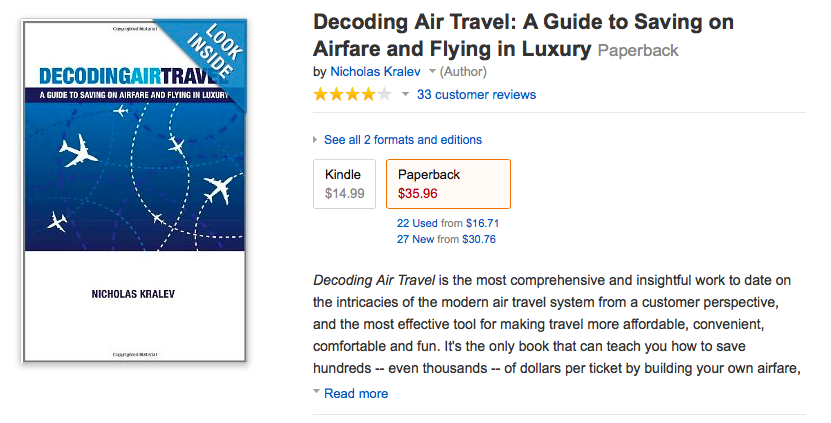Open the star rating breakdown dropdown arrow
831x423 pixels.
point(405,95)
